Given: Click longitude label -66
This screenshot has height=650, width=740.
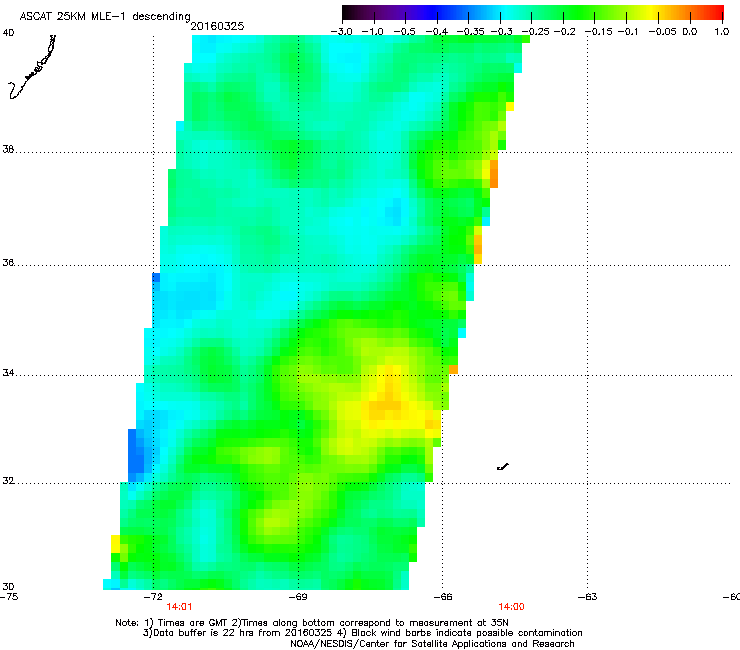Looking at the screenshot, I should click(443, 597).
